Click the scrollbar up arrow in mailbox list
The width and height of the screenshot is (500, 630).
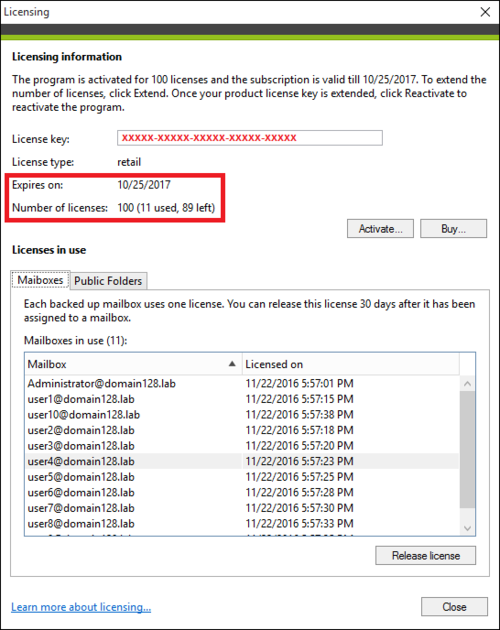click(x=467, y=384)
